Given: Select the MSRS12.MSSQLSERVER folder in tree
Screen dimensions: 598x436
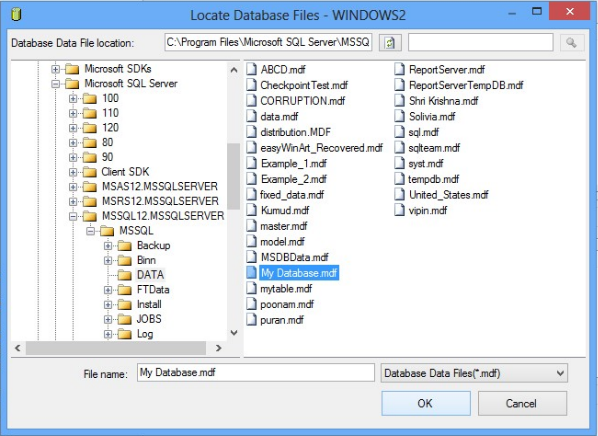Looking at the screenshot, I should (x=160, y=201).
